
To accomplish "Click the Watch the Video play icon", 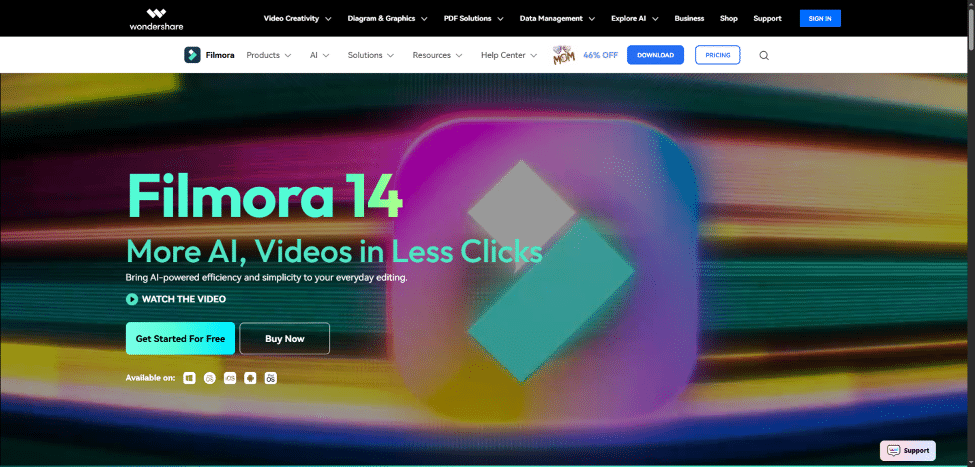I will tap(131, 299).
